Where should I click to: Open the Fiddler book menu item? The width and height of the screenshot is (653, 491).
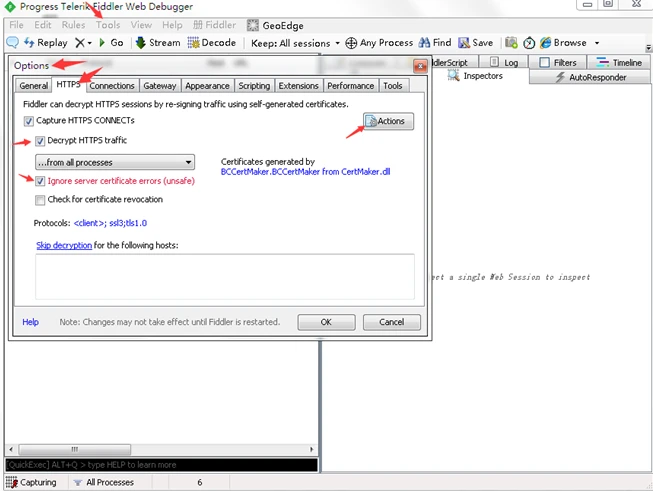214,25
